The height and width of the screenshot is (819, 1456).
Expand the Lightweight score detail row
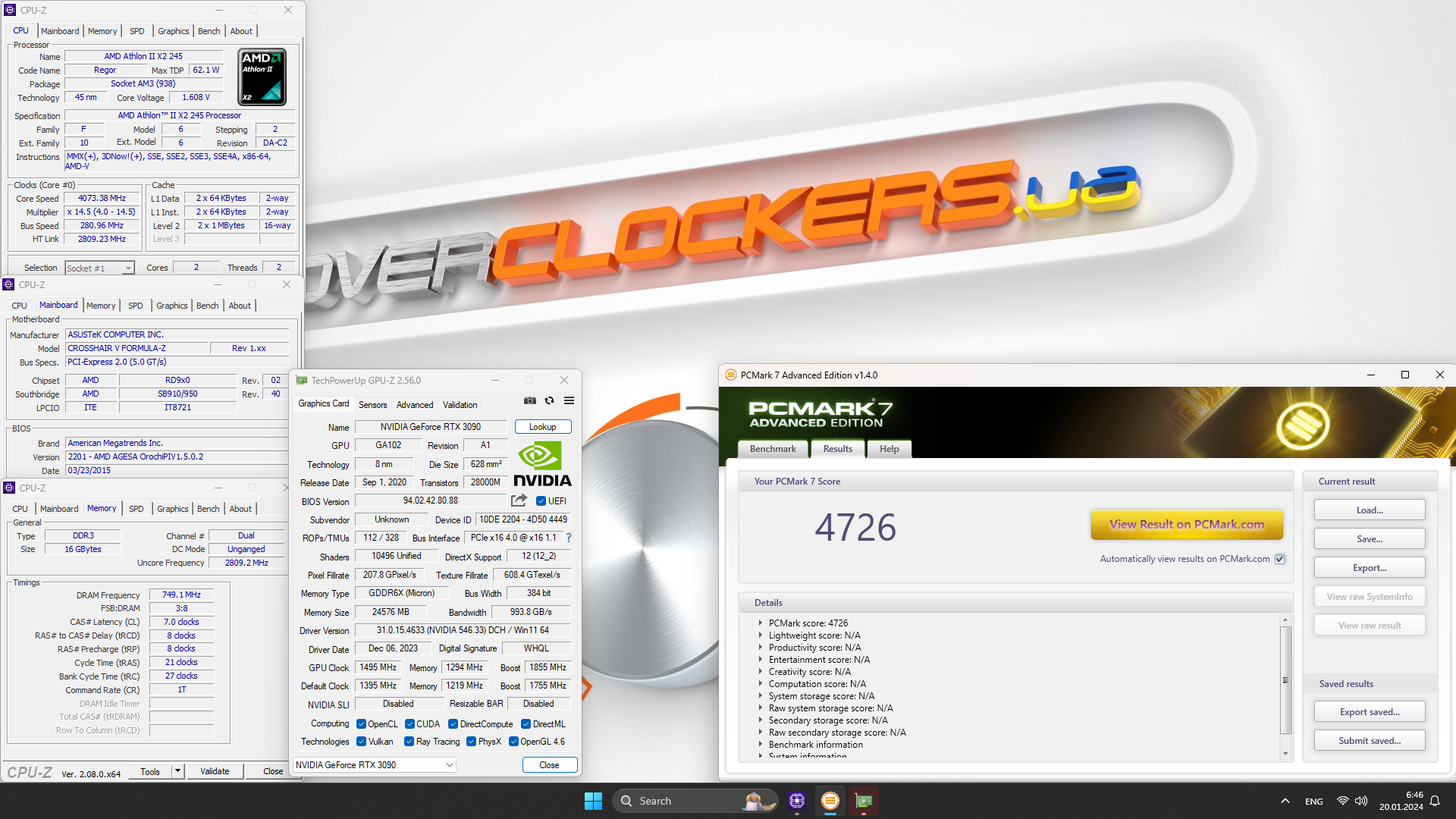click(761, 635)
